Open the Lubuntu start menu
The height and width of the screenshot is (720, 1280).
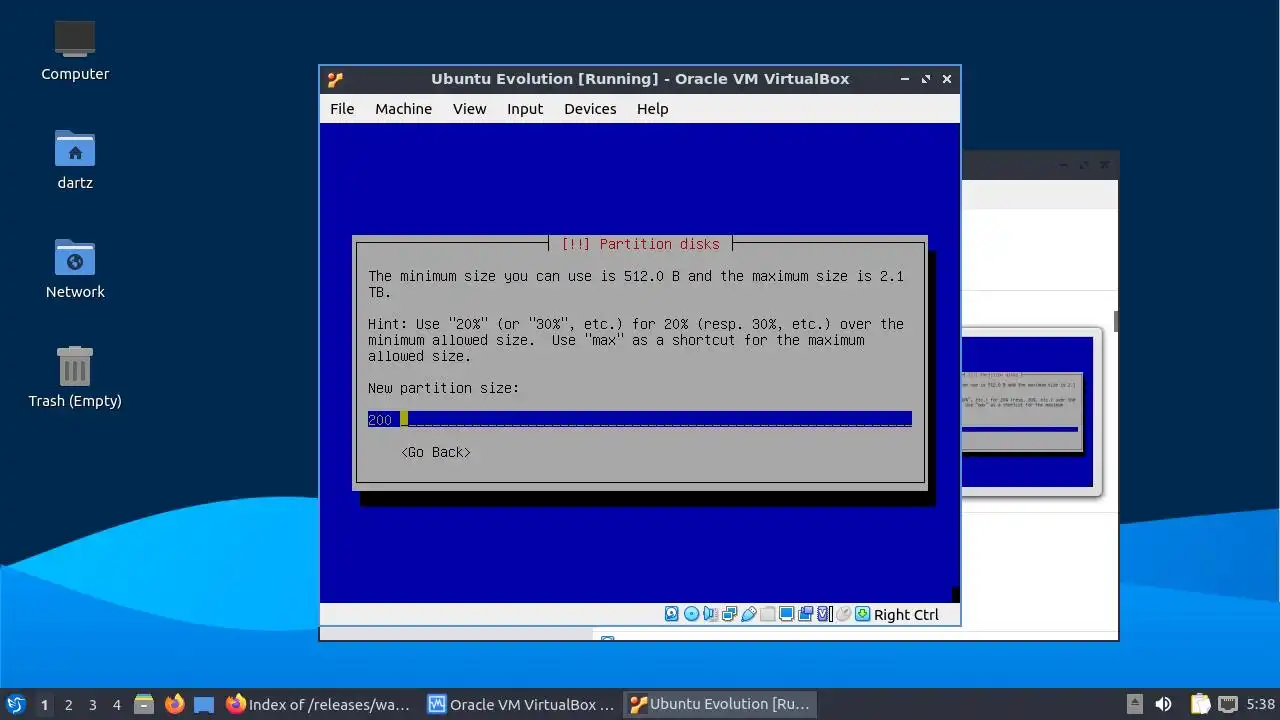click(15, 704)
